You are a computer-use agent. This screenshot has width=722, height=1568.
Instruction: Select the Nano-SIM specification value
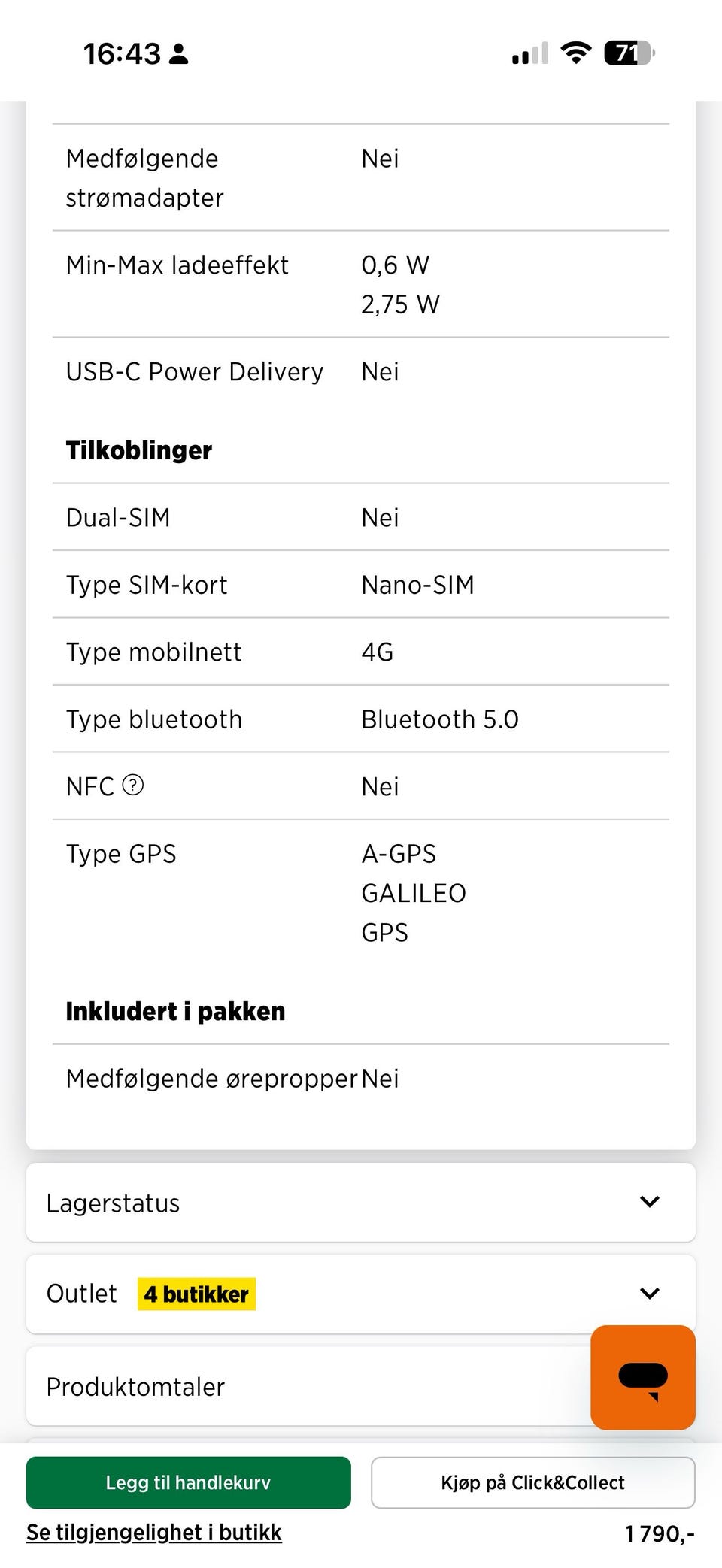pyautogui.click(x=418, y=584)
